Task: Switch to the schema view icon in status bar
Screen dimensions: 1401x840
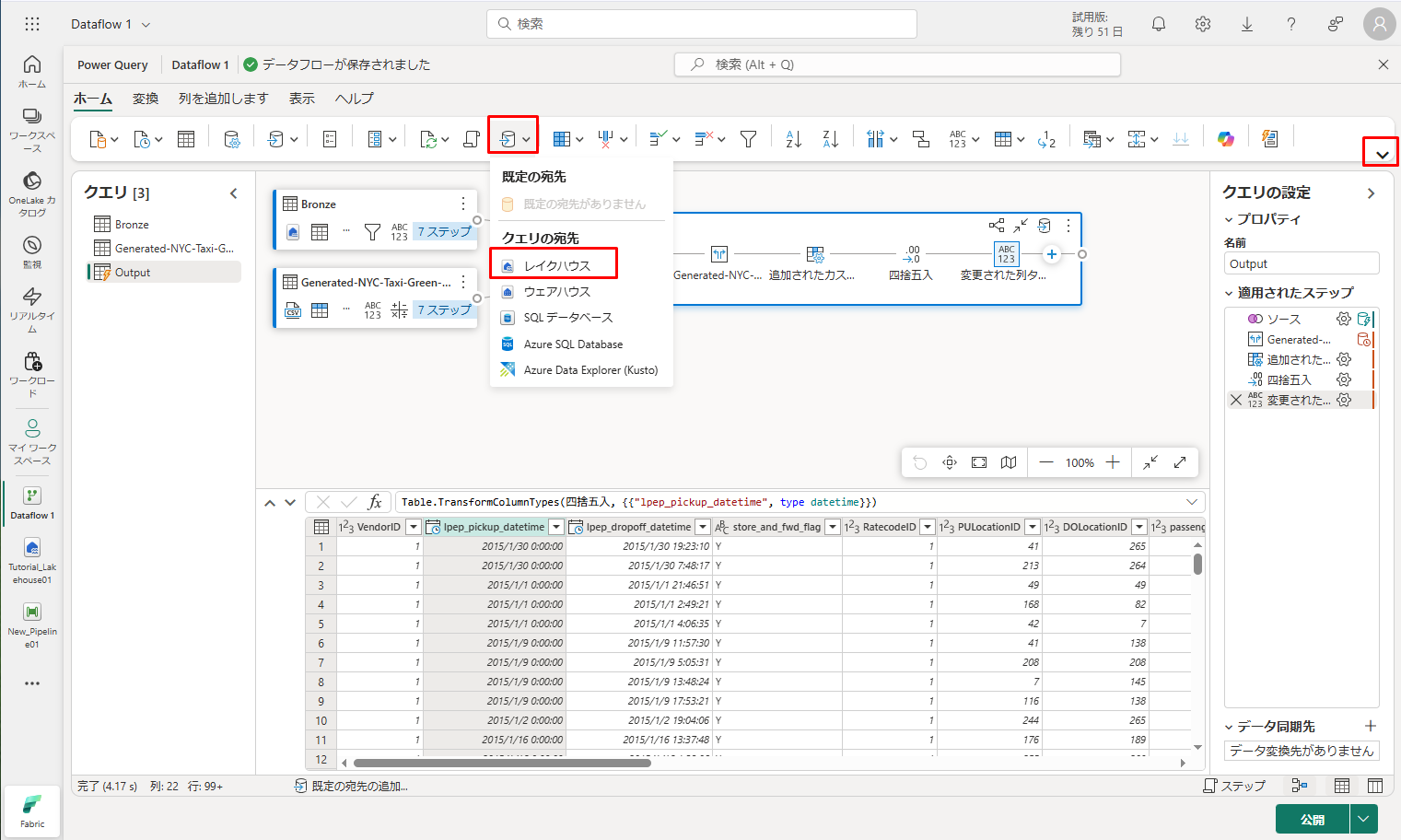Action: [x=1375, y=786]
